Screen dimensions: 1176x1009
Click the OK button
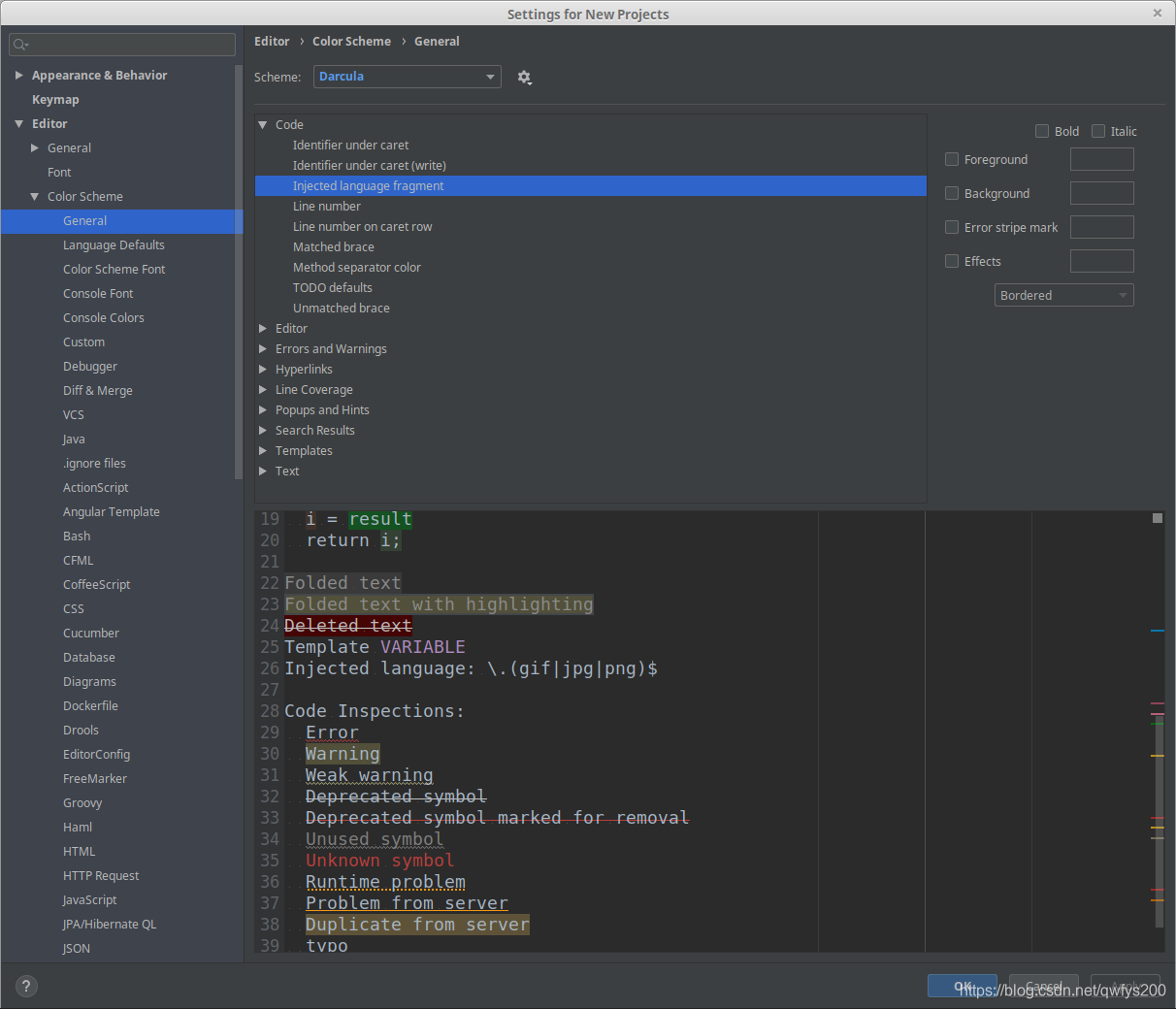pos(963,986)
